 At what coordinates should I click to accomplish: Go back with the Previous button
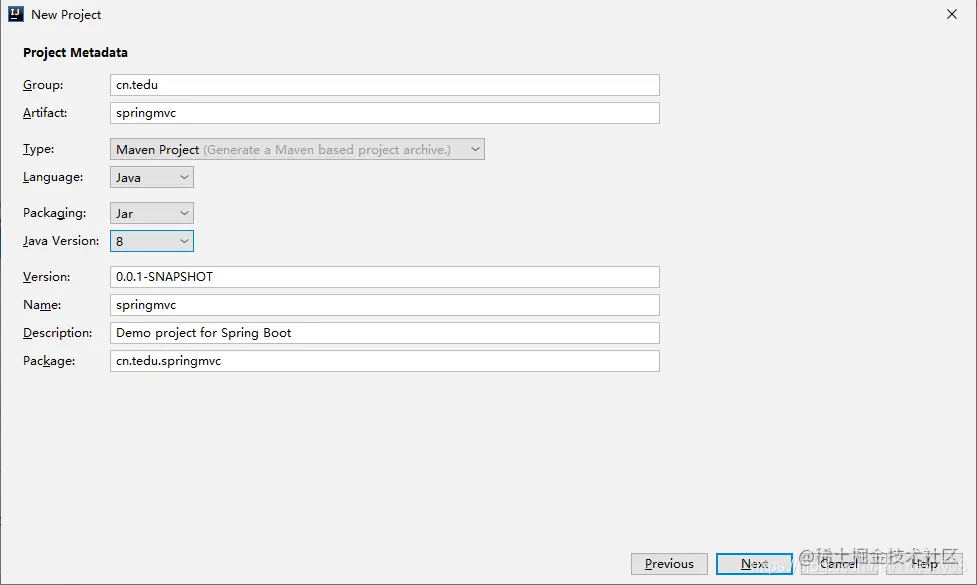[x=669, y=564]
